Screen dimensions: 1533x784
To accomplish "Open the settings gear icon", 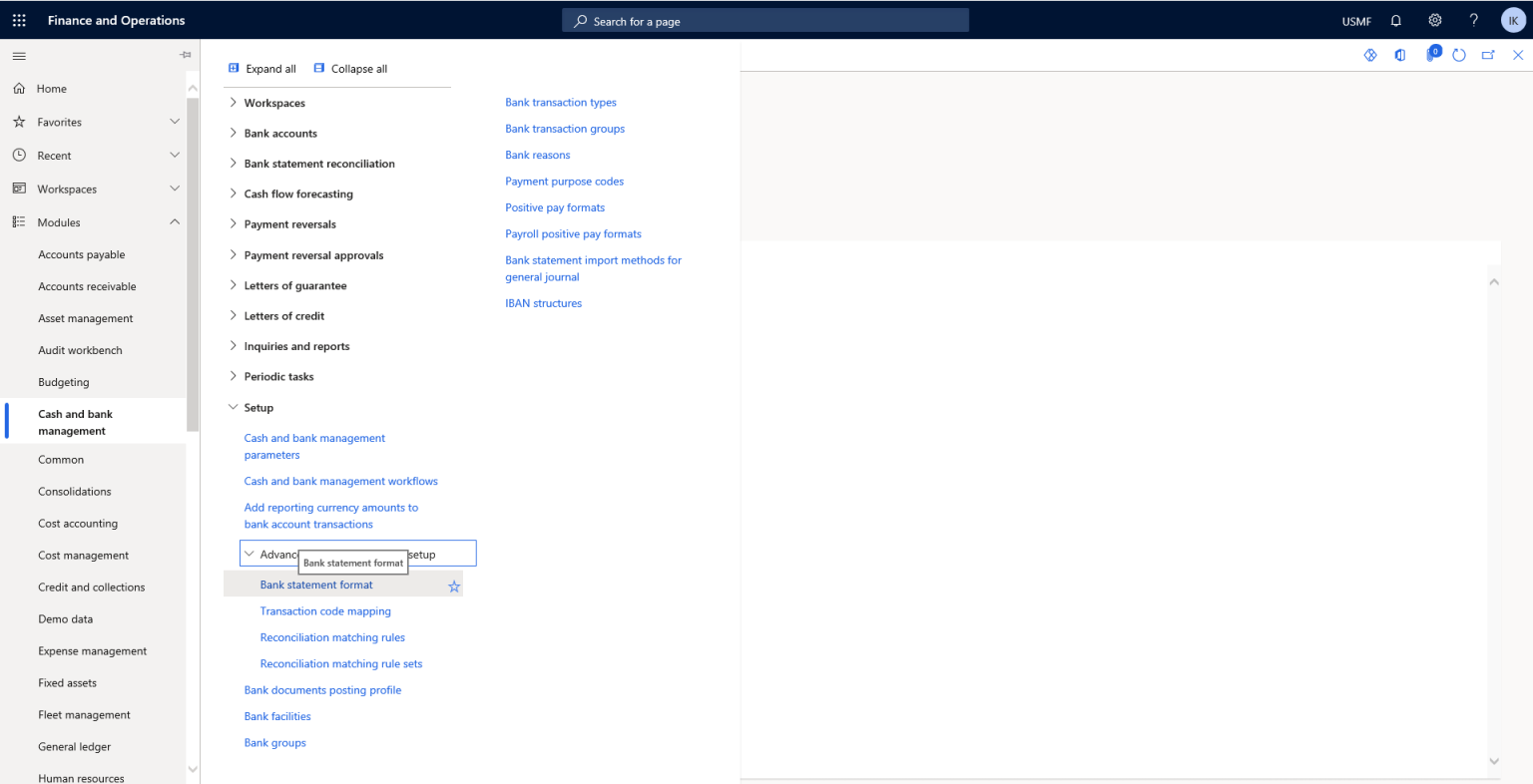I will pos(1434,20).
